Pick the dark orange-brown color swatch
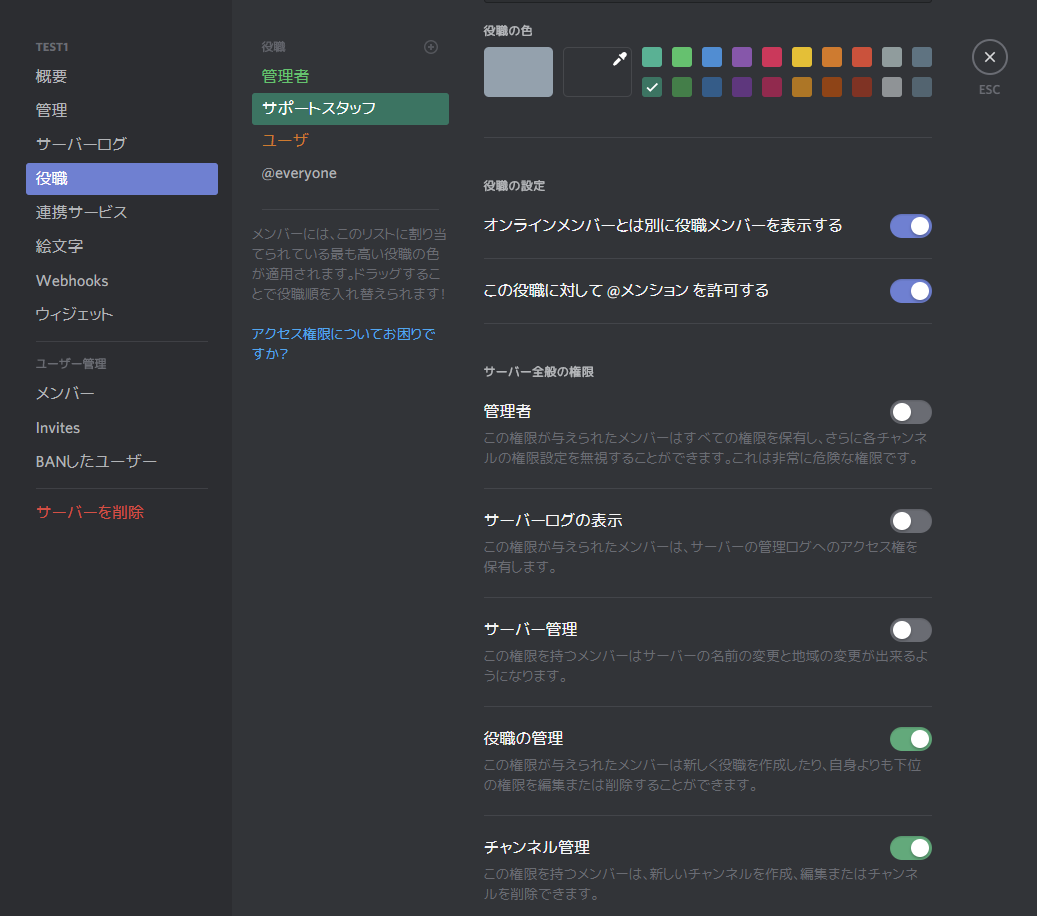The width and height of the screenshot is (1037, 916). coord(832,87)
